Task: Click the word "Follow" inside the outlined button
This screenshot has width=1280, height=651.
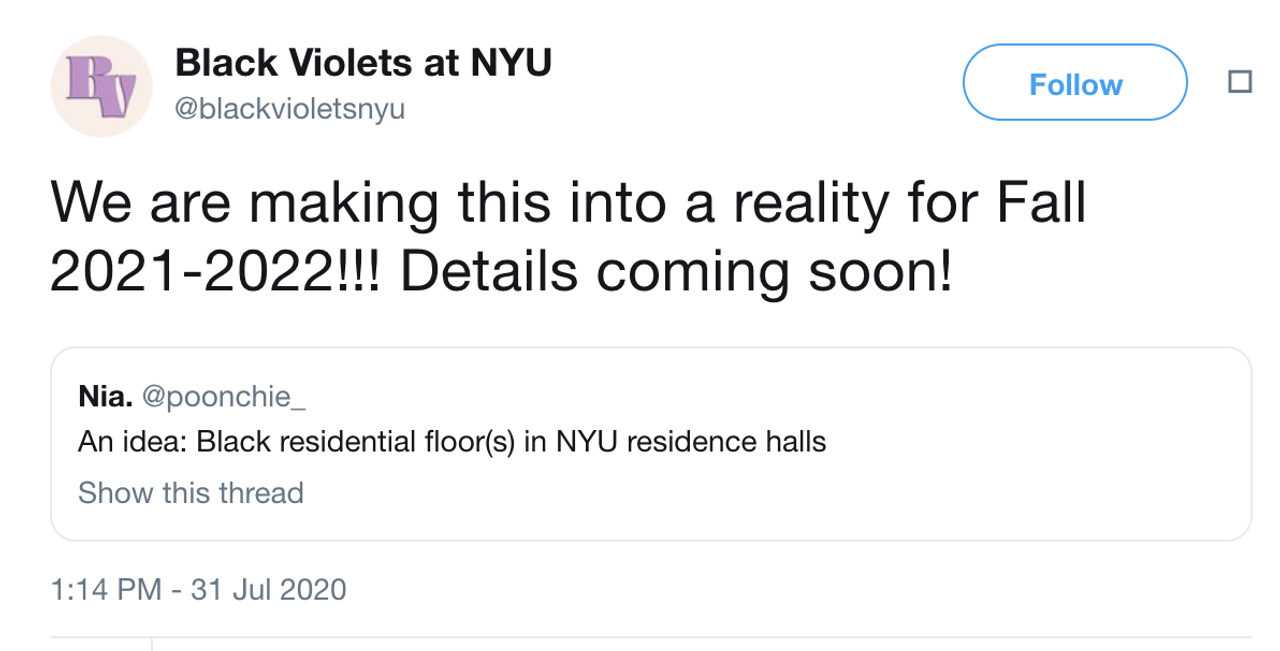Action: (1075, 84)
